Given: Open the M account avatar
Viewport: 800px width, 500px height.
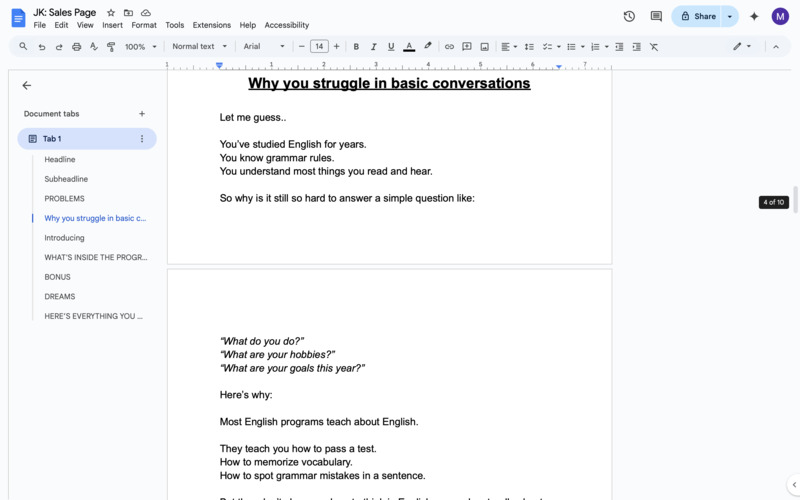Looking at the screenshot, I should tap(780, 16).
